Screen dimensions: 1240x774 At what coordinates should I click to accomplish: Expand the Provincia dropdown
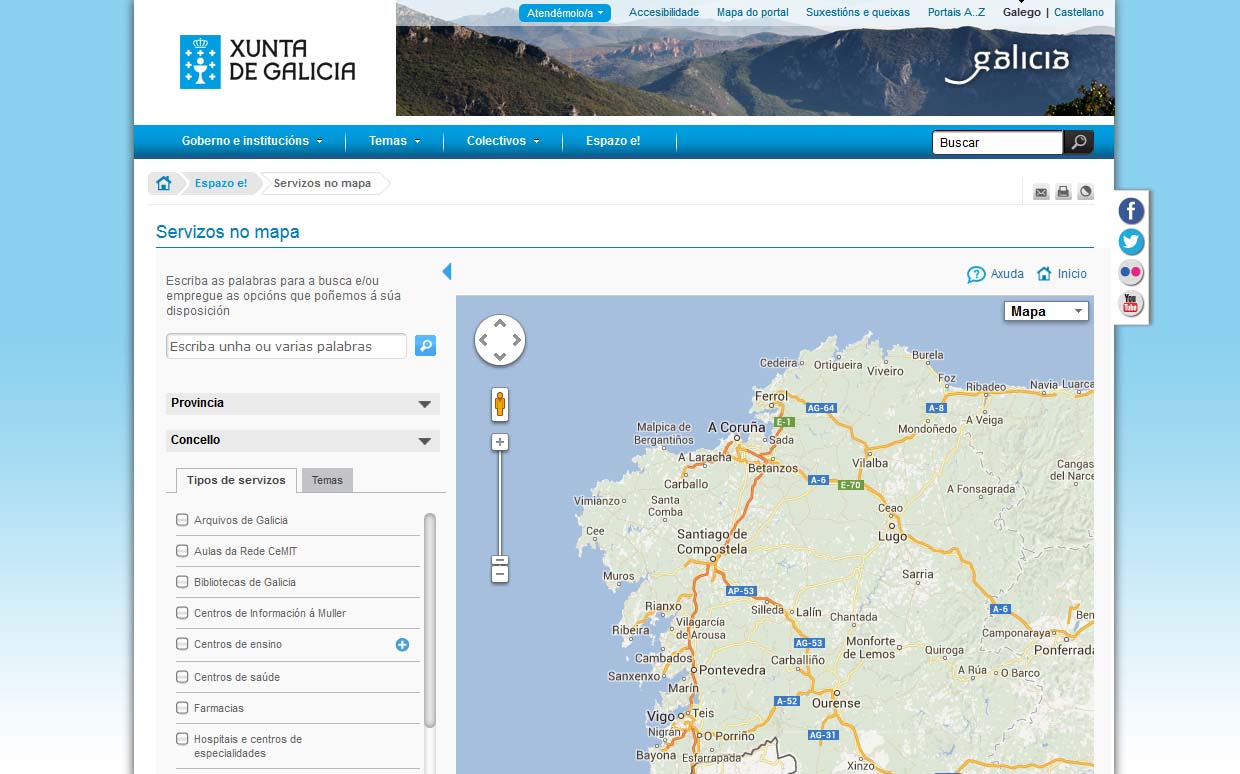[303, 404]
